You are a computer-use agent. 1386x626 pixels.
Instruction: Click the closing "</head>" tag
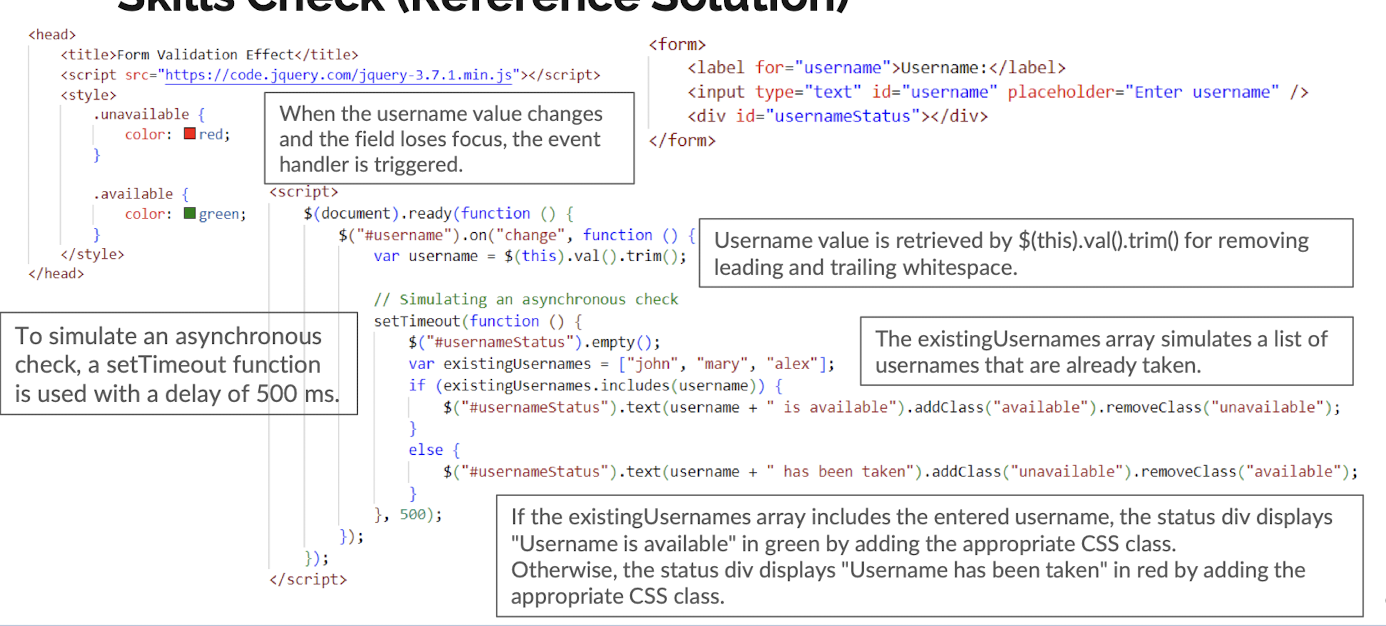pyautogui.click(x=56, y=273)
